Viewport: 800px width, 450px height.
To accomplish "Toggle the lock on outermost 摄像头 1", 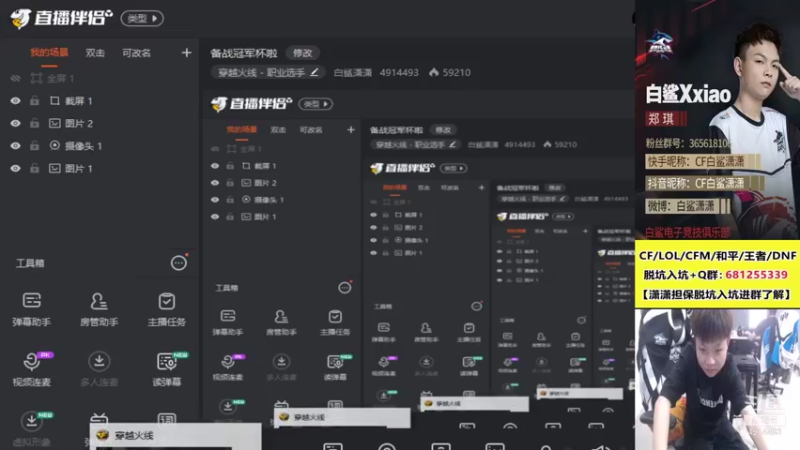I will coord(34,146).
